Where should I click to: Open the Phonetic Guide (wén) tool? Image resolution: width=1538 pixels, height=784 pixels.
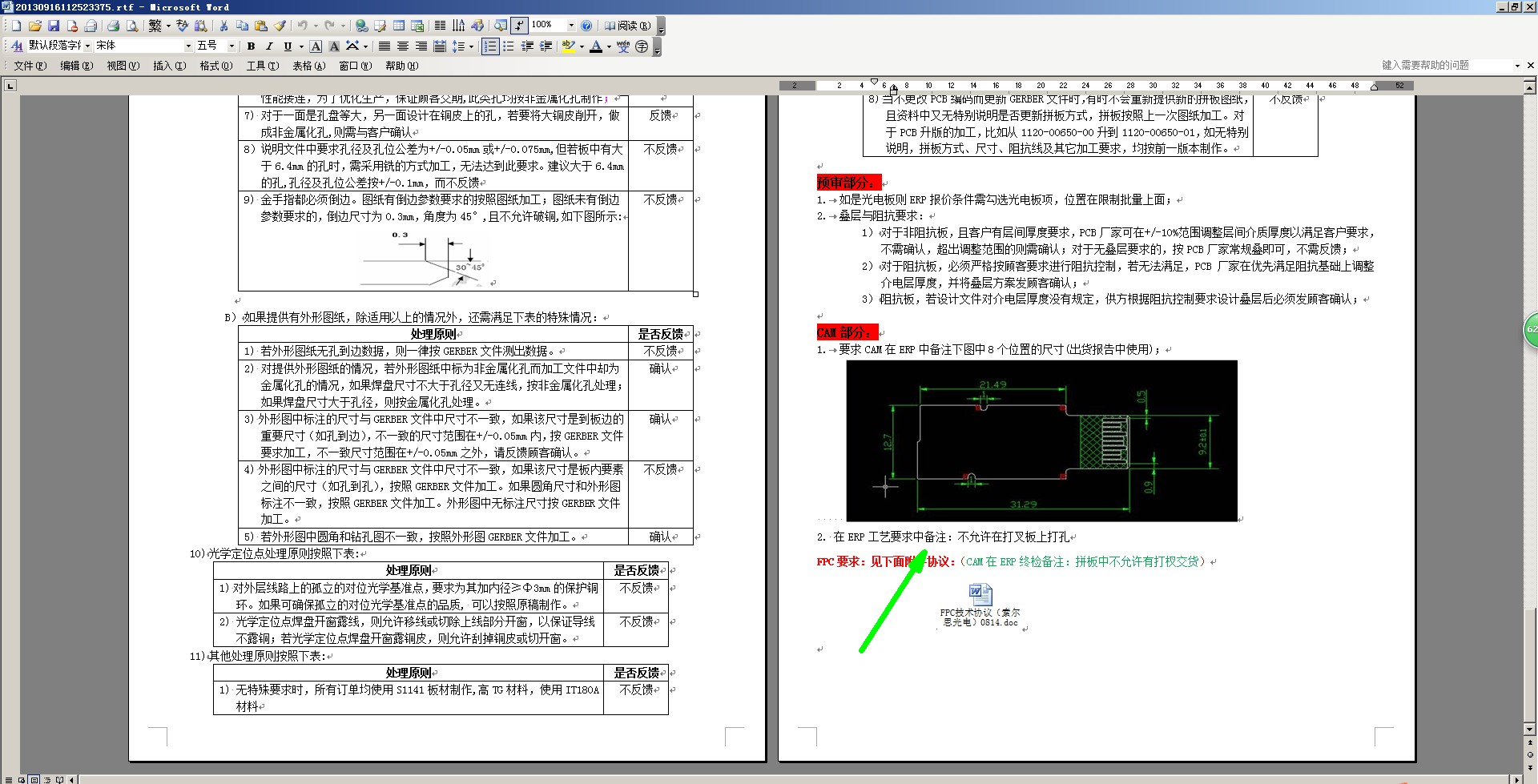click(623, 46)
